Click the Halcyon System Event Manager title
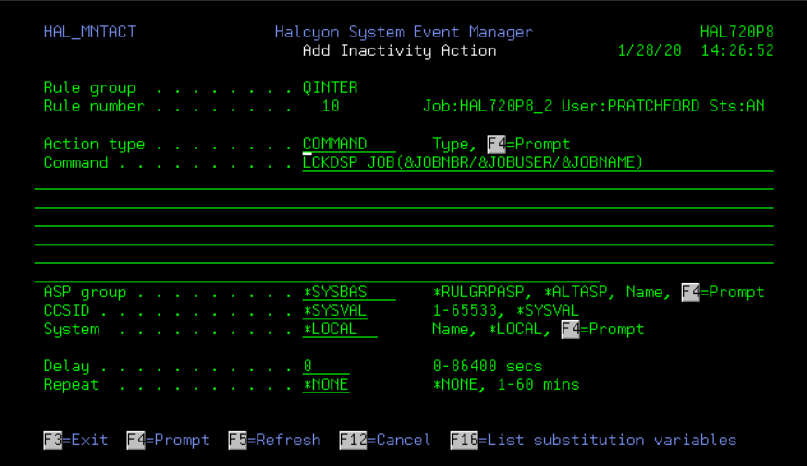The height and width of the screenshot is (466, 807). (404, 32)
